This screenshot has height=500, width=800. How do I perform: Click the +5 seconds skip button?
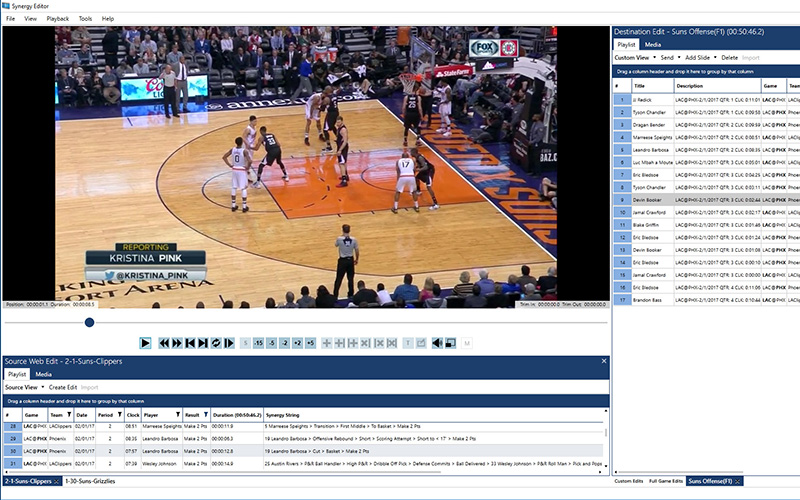click(310, 343)
